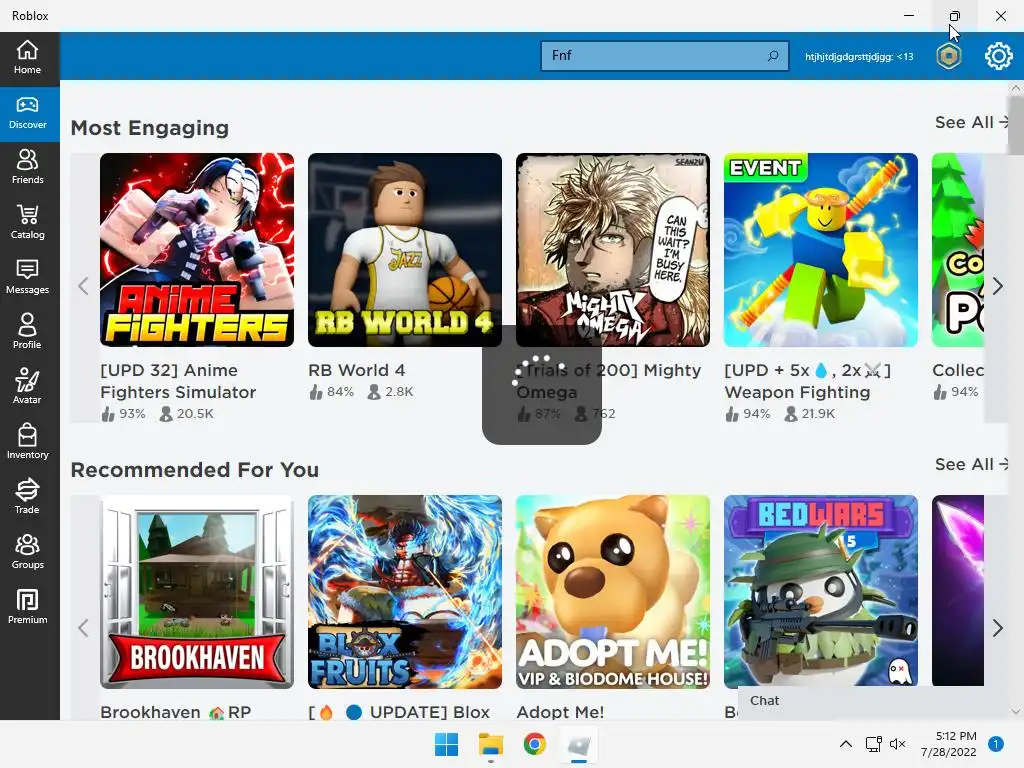Viewport: 1024px width, 768px height.
Task: Open the Blox Fruits thumbnail
Action: tap(405, 592)
